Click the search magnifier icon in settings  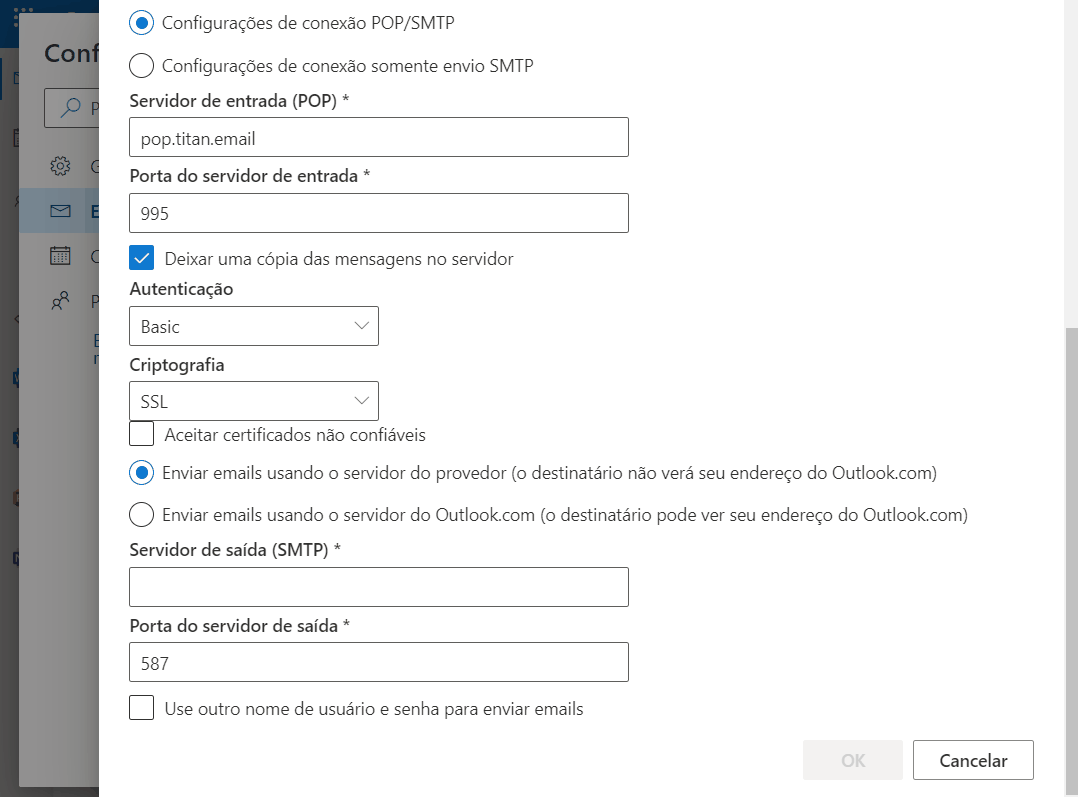[x=70, y=107]
